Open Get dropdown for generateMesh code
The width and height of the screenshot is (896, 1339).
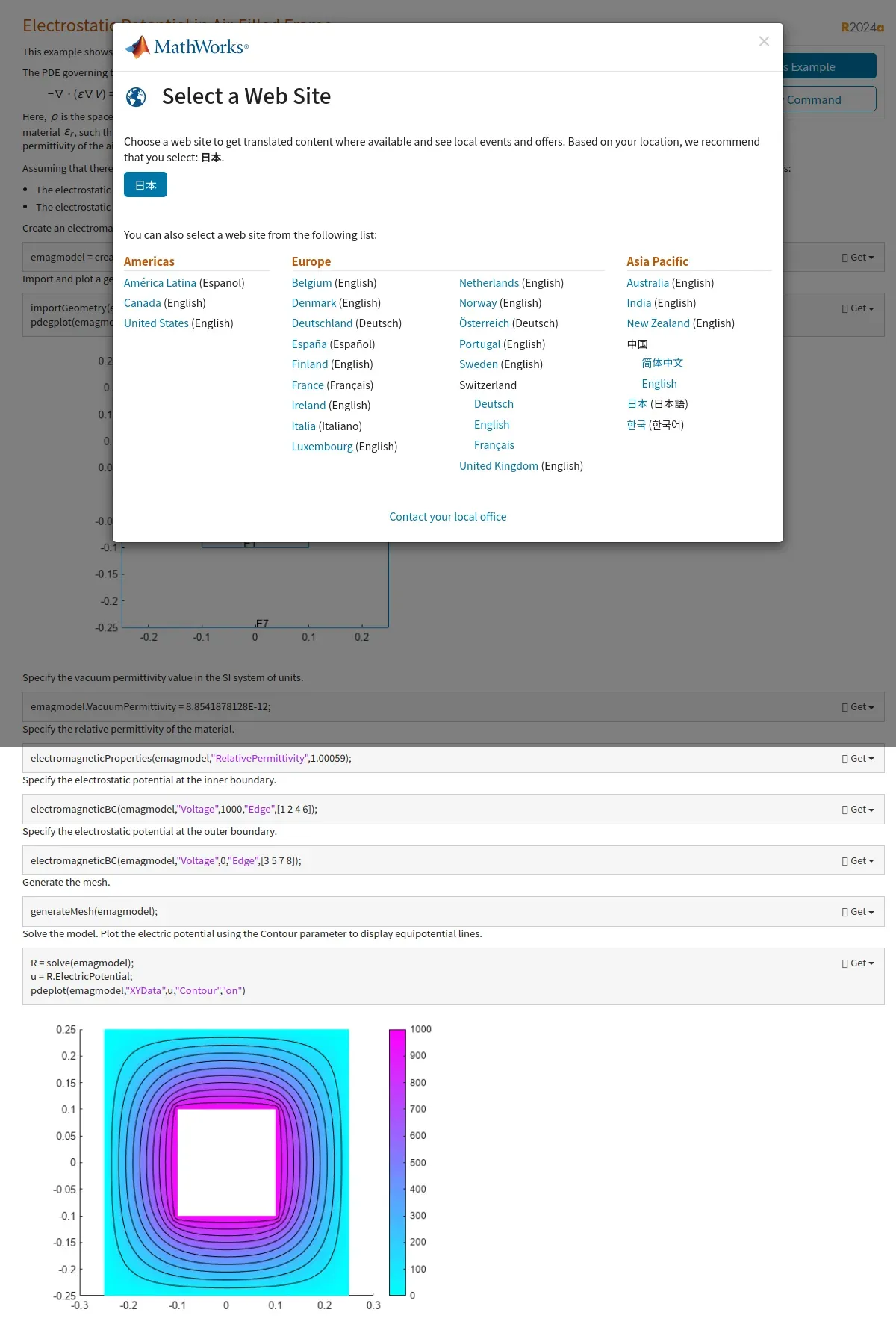858,912
